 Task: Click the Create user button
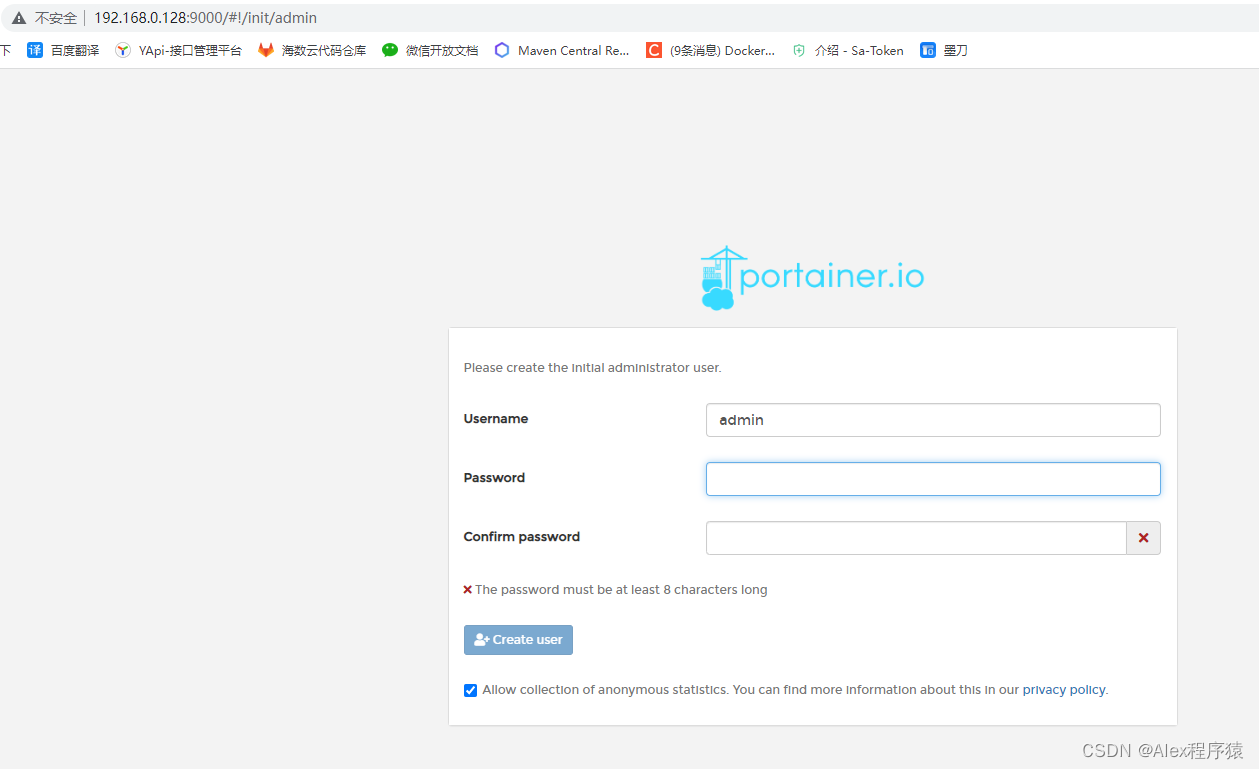tap(518, 640)
